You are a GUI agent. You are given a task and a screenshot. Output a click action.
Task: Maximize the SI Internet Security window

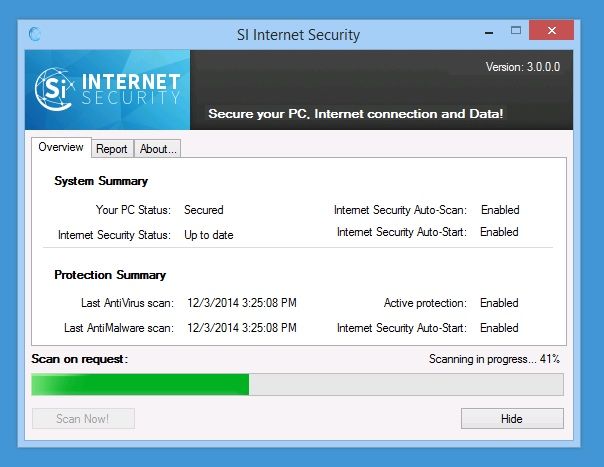click(515, 31)
